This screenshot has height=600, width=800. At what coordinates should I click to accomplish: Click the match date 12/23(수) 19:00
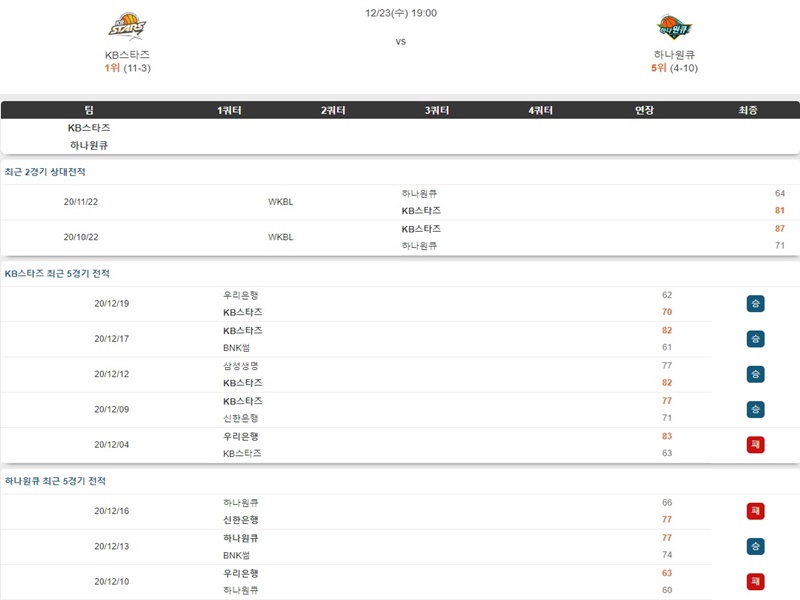(x=401, y=13)
